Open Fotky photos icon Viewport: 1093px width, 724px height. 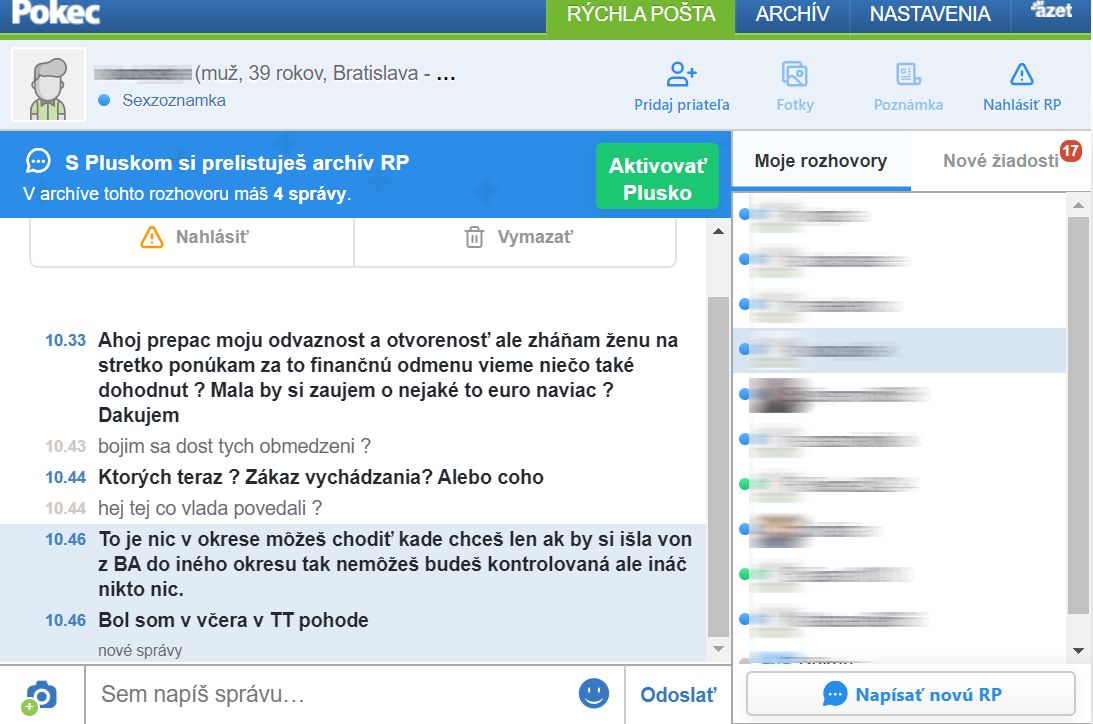(795, 87)
